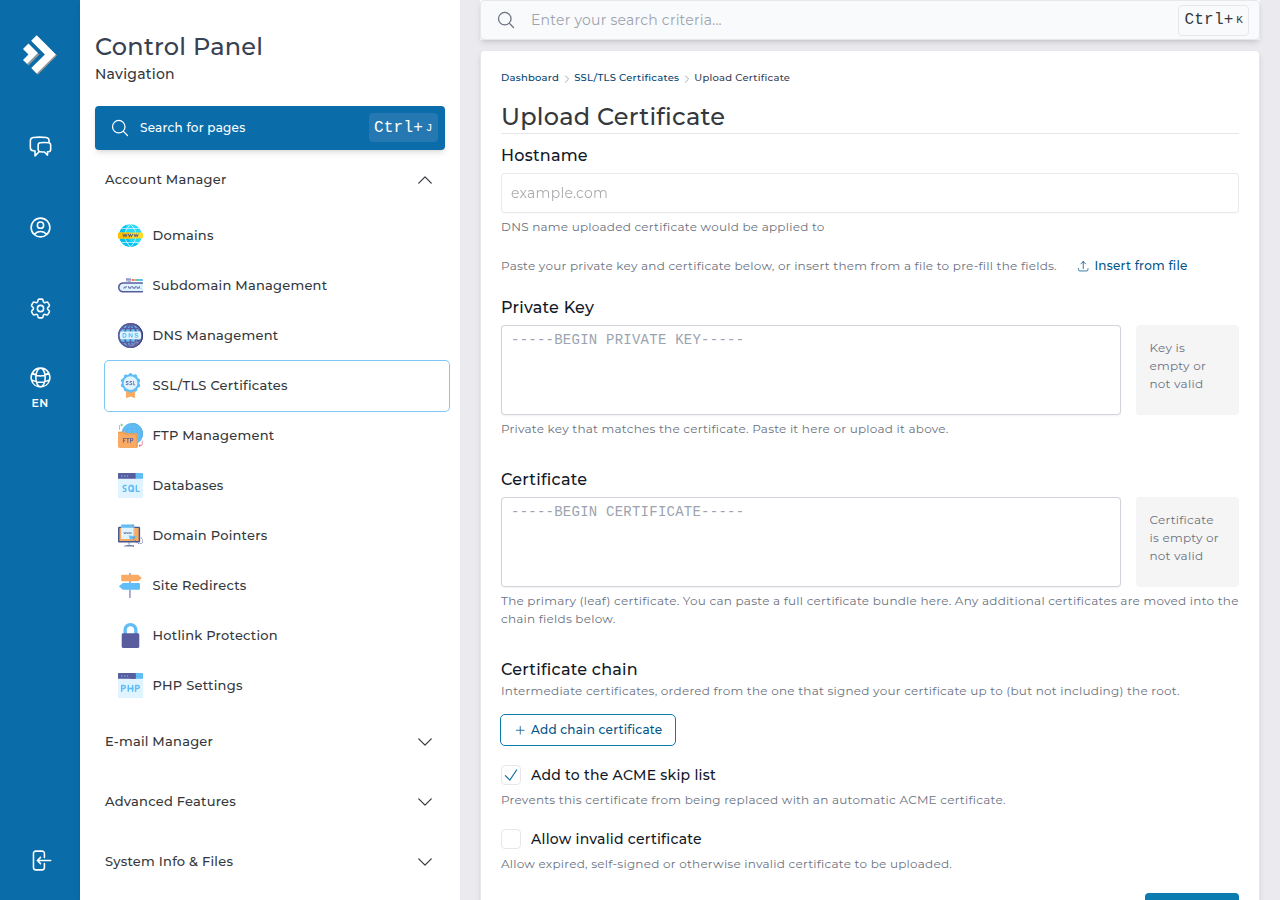Image resolution: width=1280 pixels, height=900 pixels.
Task: Click the logout icon in sidebar
Action: [40, 860]
